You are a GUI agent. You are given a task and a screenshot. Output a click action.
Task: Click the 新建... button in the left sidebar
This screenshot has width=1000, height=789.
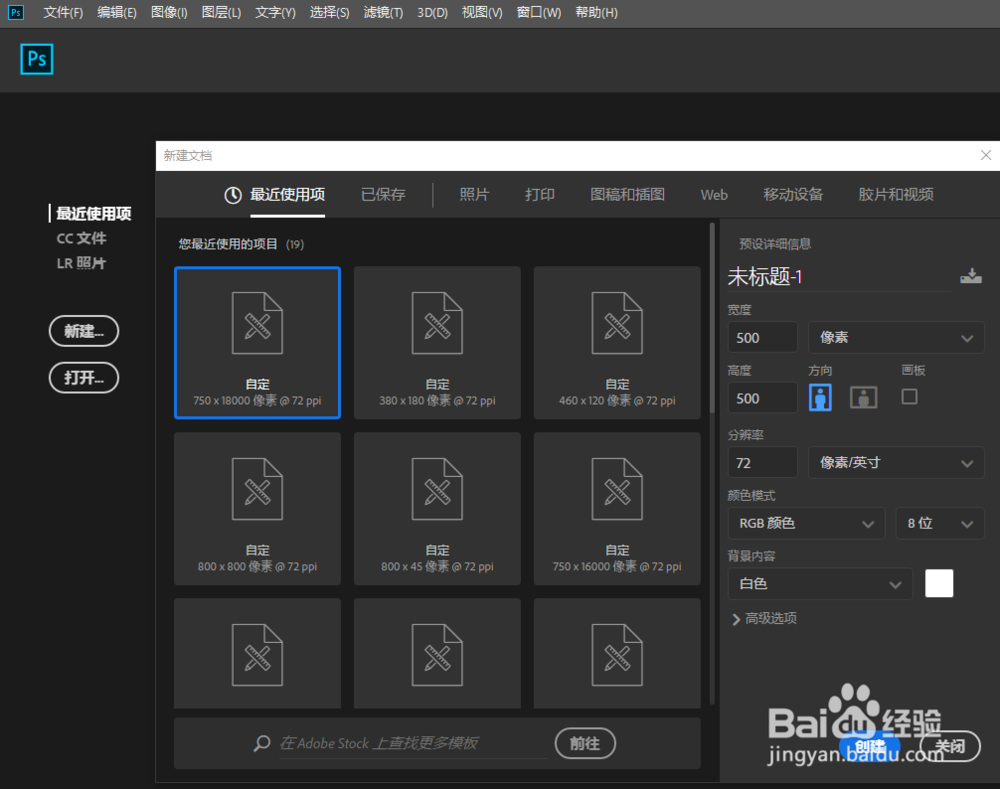pos(83,330)
